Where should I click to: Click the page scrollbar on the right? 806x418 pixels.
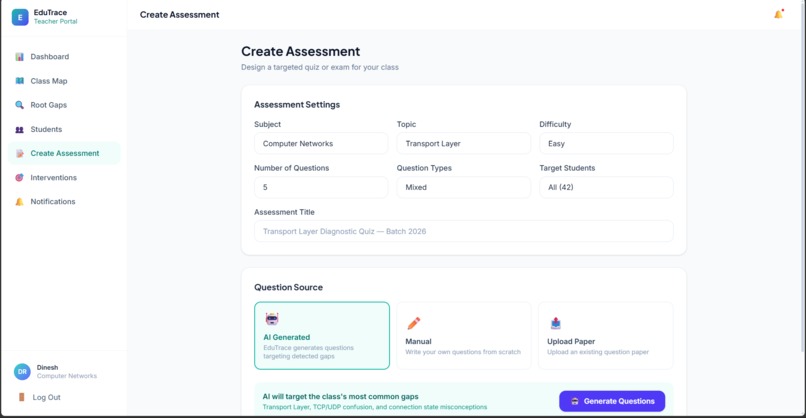click(803, 176)
